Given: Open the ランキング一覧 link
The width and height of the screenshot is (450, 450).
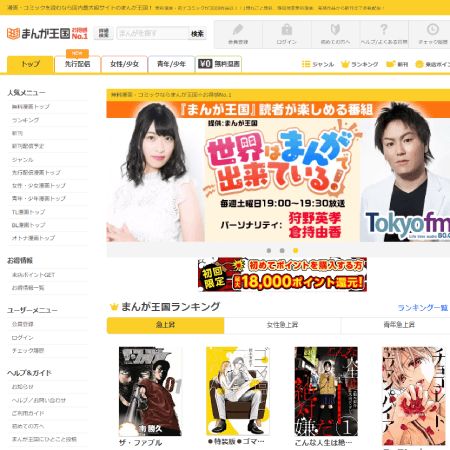Looking at the screenshot, I should point(423,308).
